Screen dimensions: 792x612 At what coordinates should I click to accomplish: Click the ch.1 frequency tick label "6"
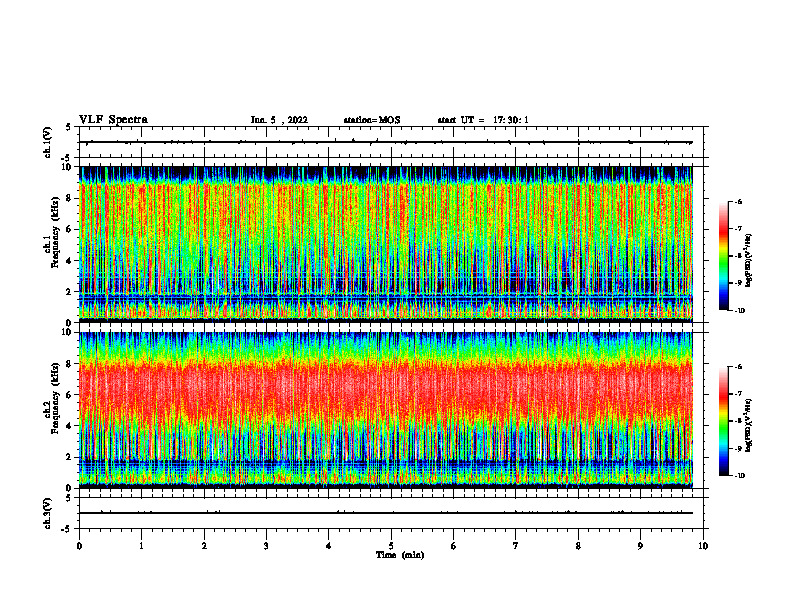coord(71,229)
